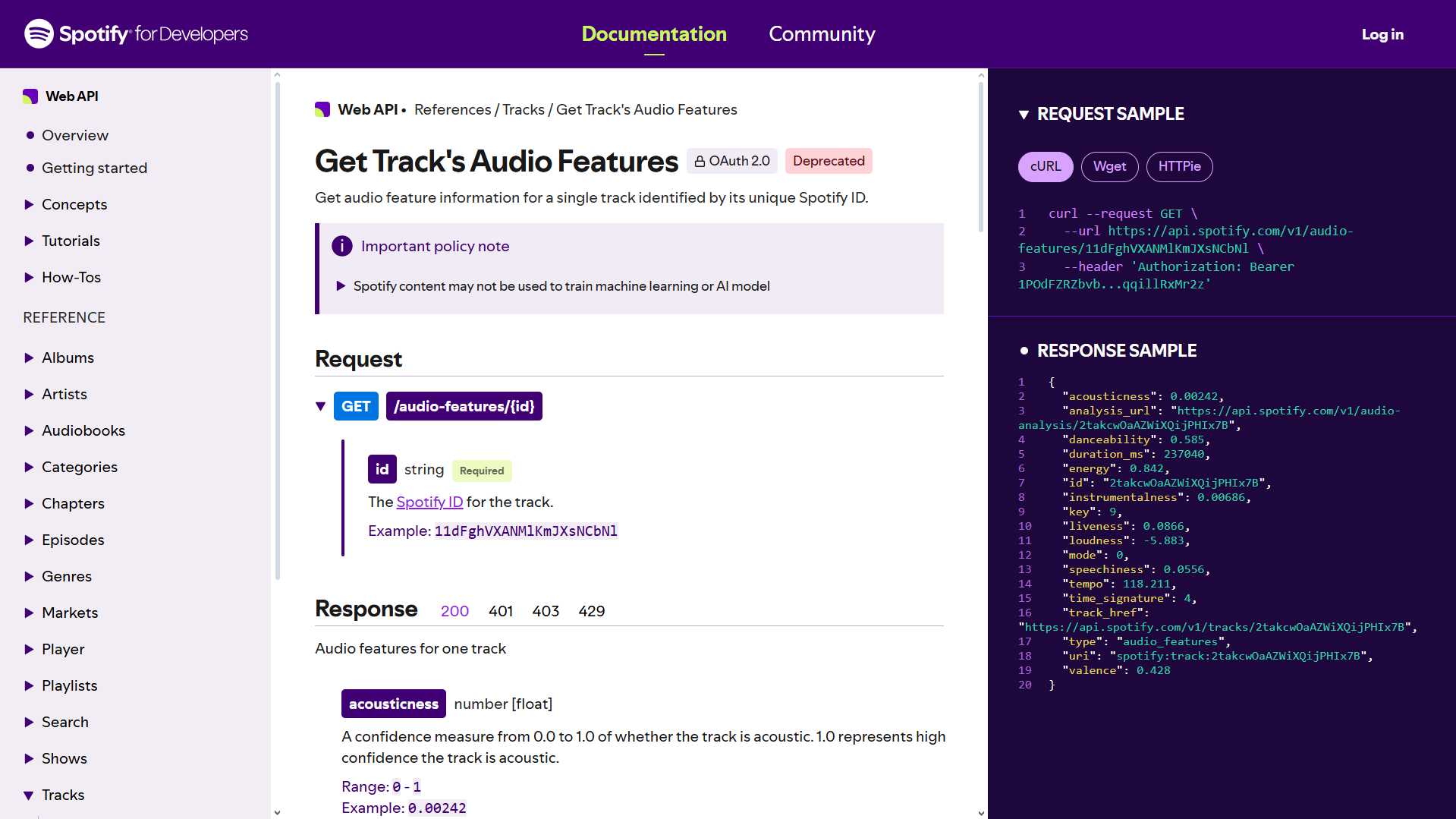The image size is (1456, 819).
Task: Open the Getting started sidebar link
Action: coord(94,168)
